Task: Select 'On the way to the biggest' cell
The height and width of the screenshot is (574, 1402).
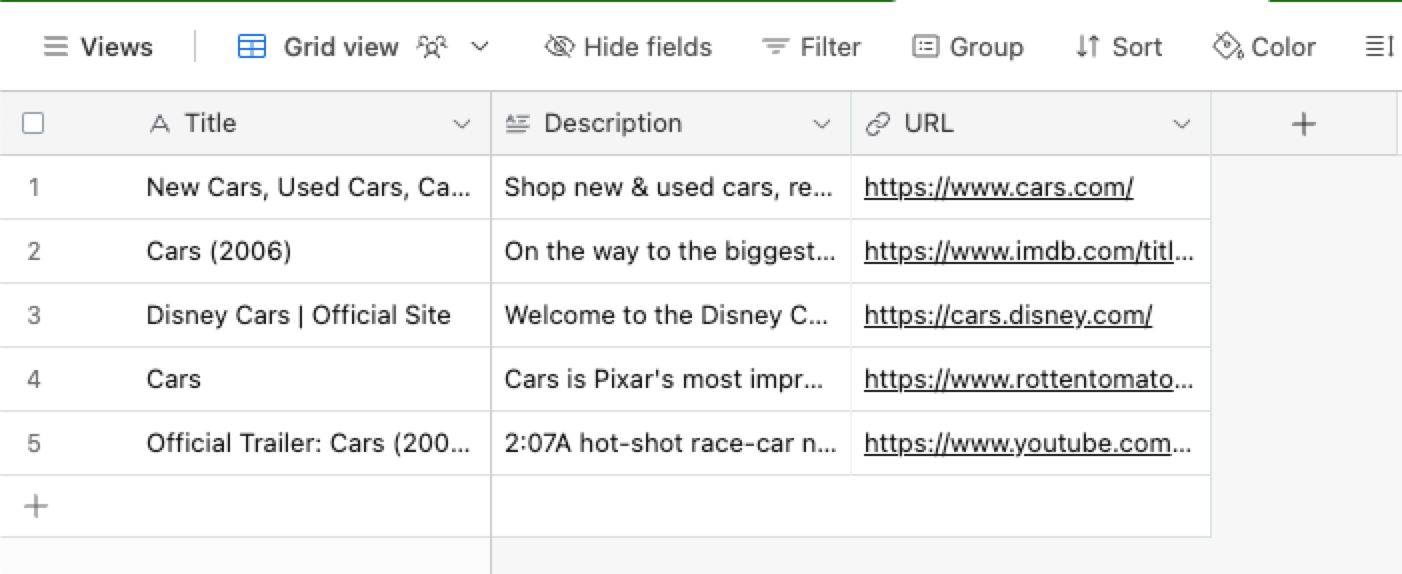Action: click(671, 251)
